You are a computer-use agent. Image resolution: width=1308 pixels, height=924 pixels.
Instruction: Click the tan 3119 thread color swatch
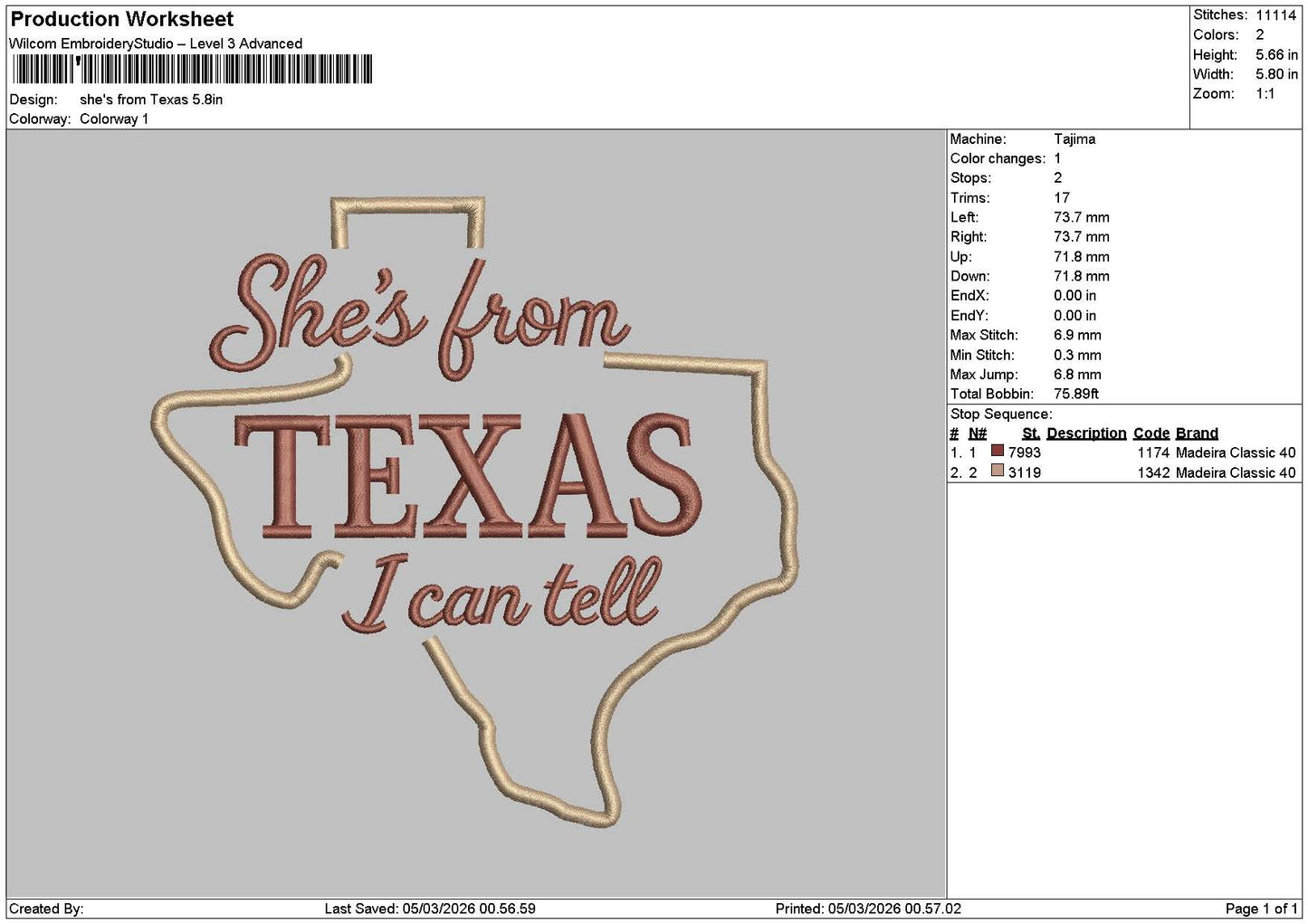(x=998, y=472)
